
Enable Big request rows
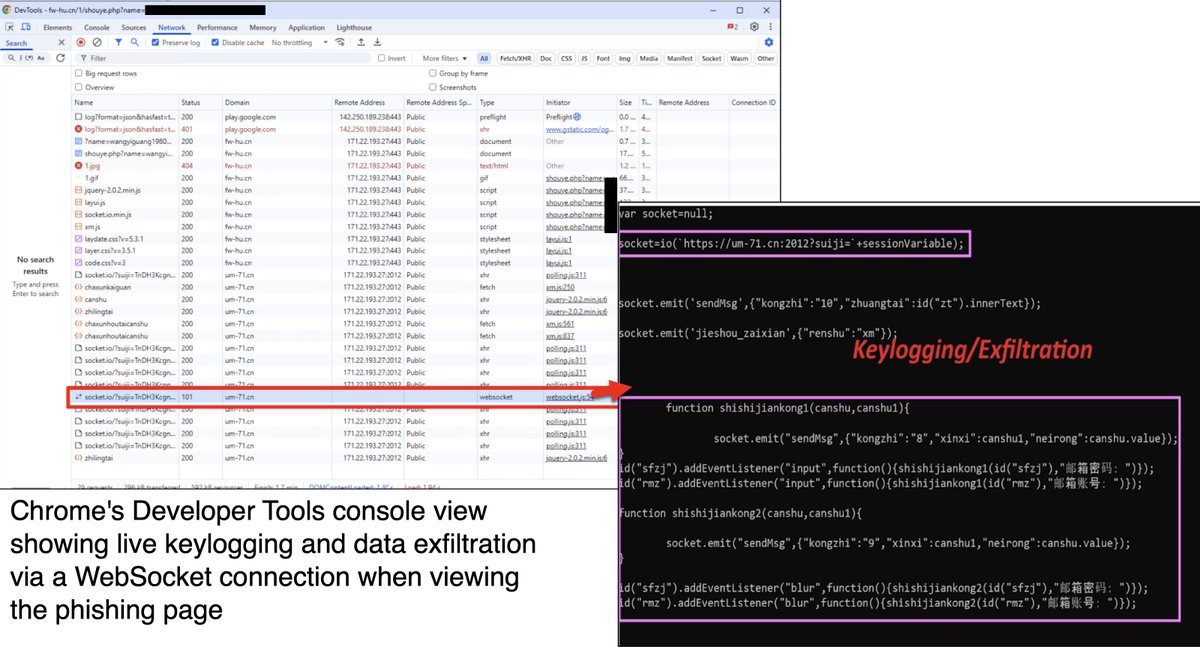click(x=79, y=73)
